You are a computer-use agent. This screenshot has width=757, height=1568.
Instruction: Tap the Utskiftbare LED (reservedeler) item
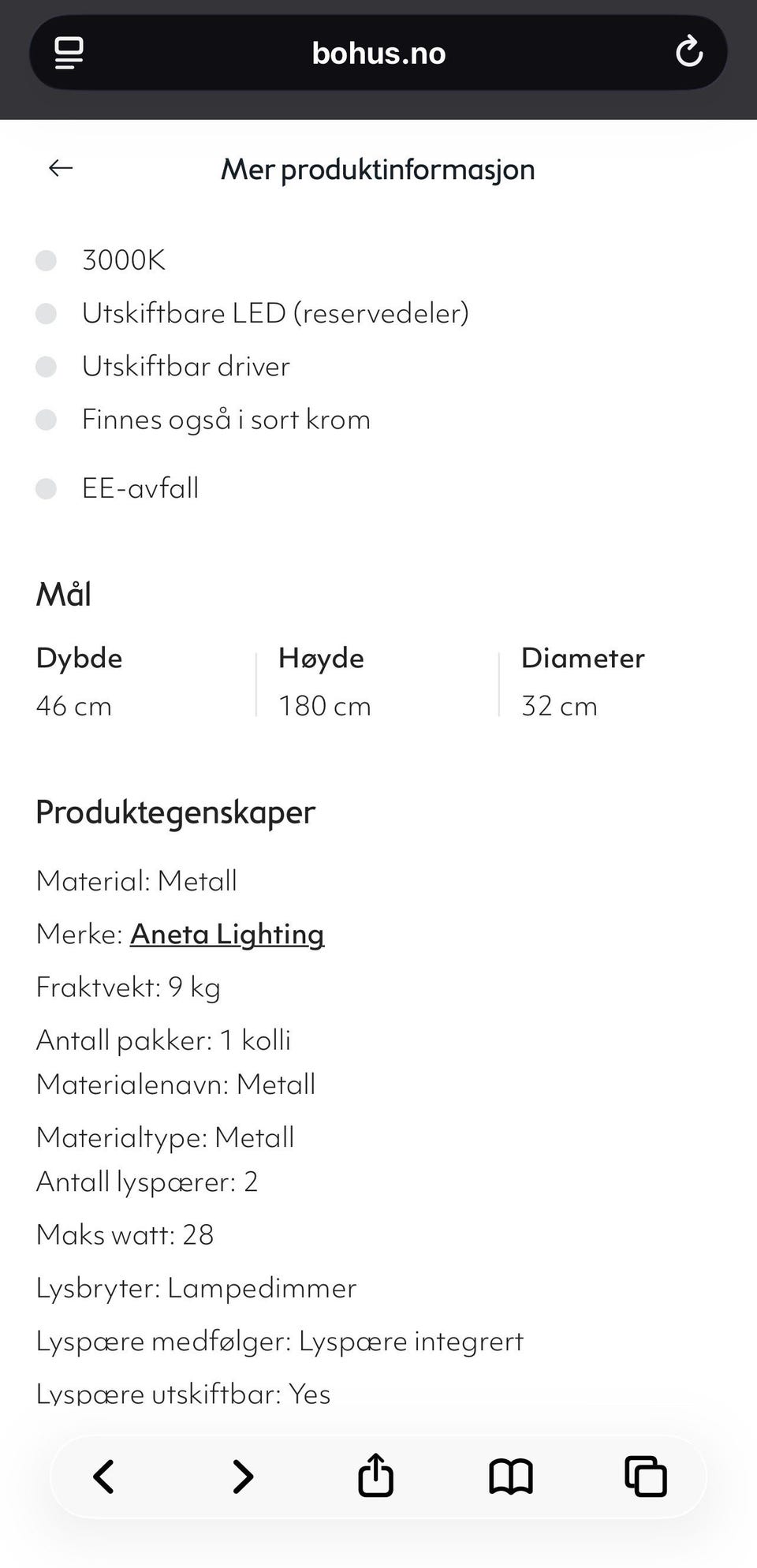click(x=275, y=313)
